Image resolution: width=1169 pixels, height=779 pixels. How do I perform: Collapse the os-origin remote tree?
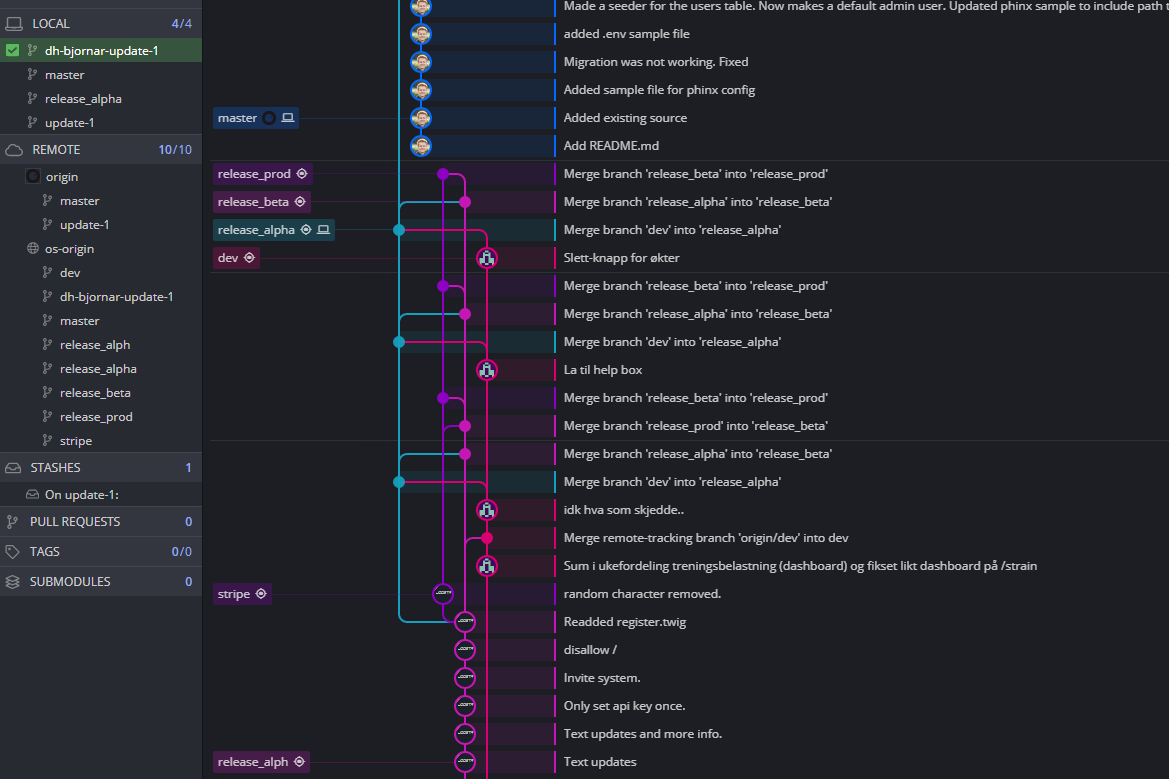[101, 248]
